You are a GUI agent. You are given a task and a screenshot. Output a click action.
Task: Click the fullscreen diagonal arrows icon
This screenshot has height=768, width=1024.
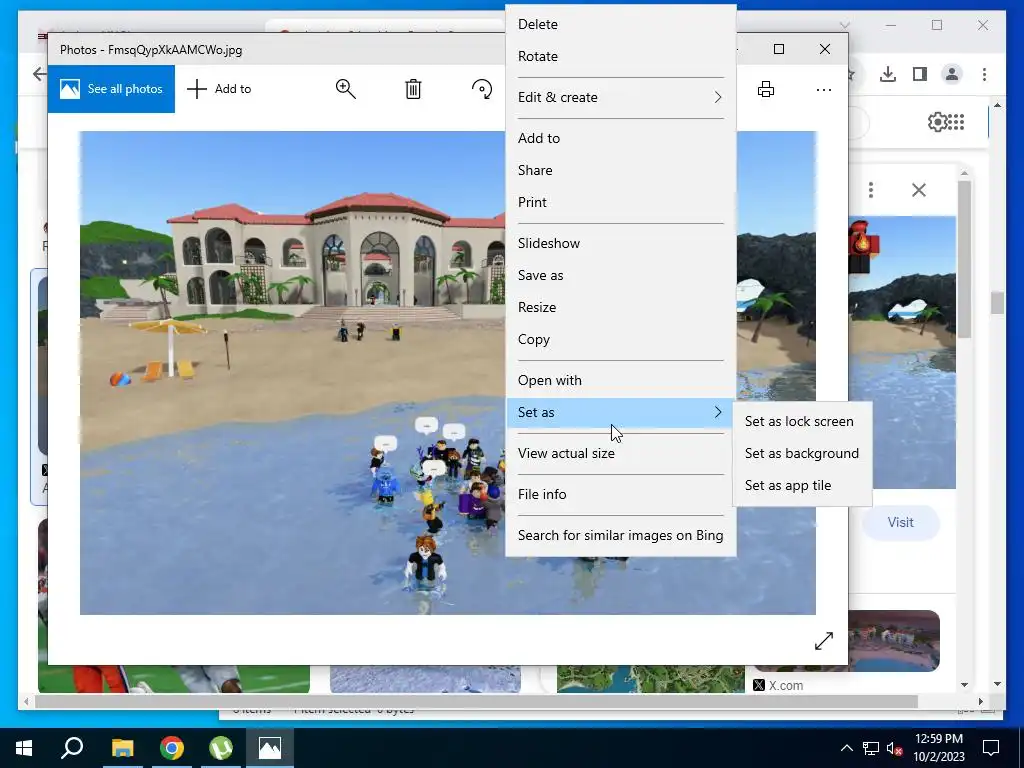coord(824,641)
